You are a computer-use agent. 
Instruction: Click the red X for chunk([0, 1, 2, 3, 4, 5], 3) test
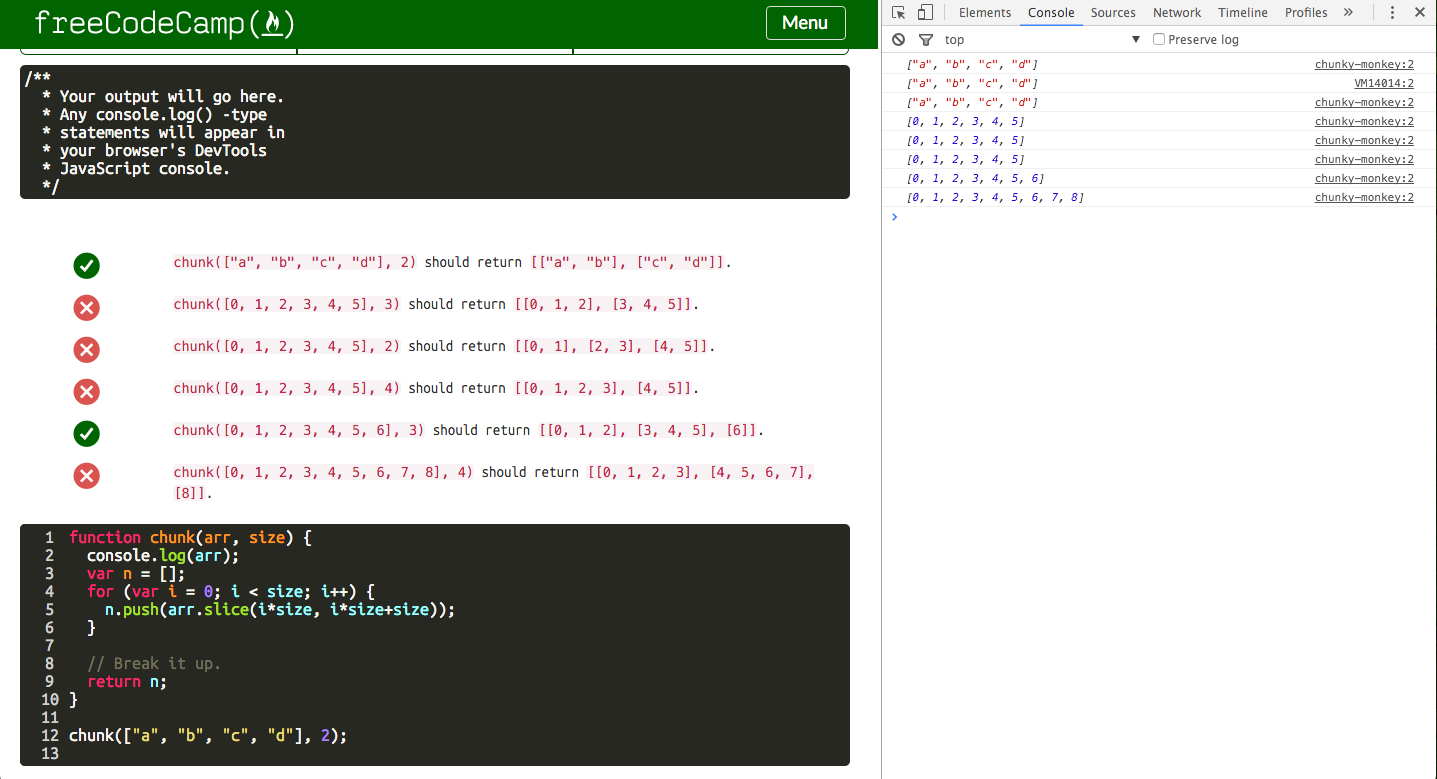[86, 307]
